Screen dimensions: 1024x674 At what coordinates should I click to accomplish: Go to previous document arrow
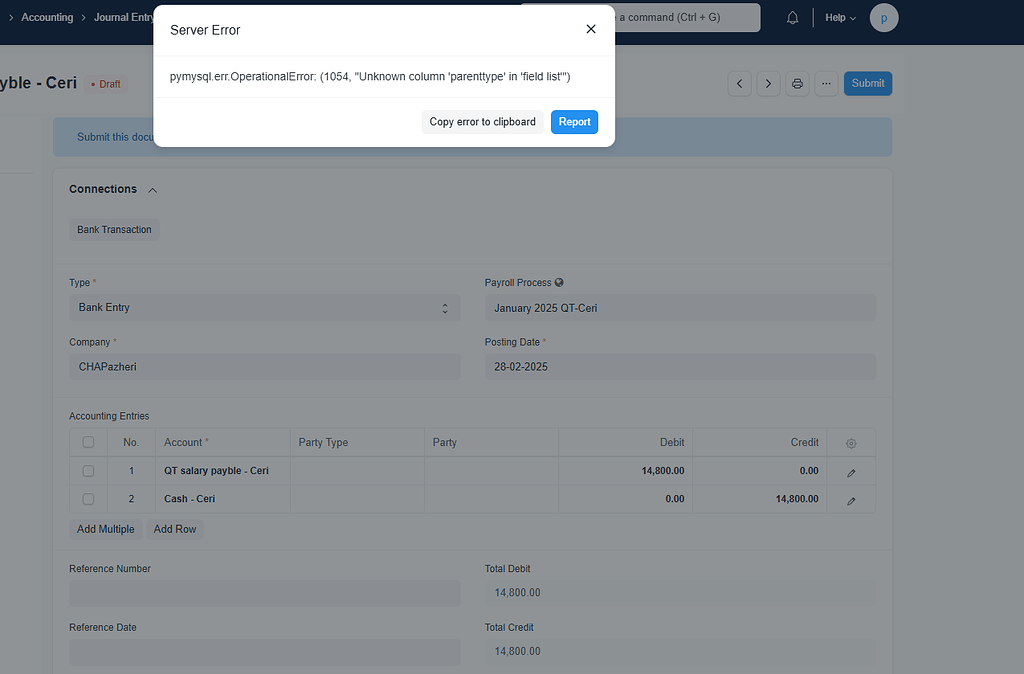(x=739, y=84)
